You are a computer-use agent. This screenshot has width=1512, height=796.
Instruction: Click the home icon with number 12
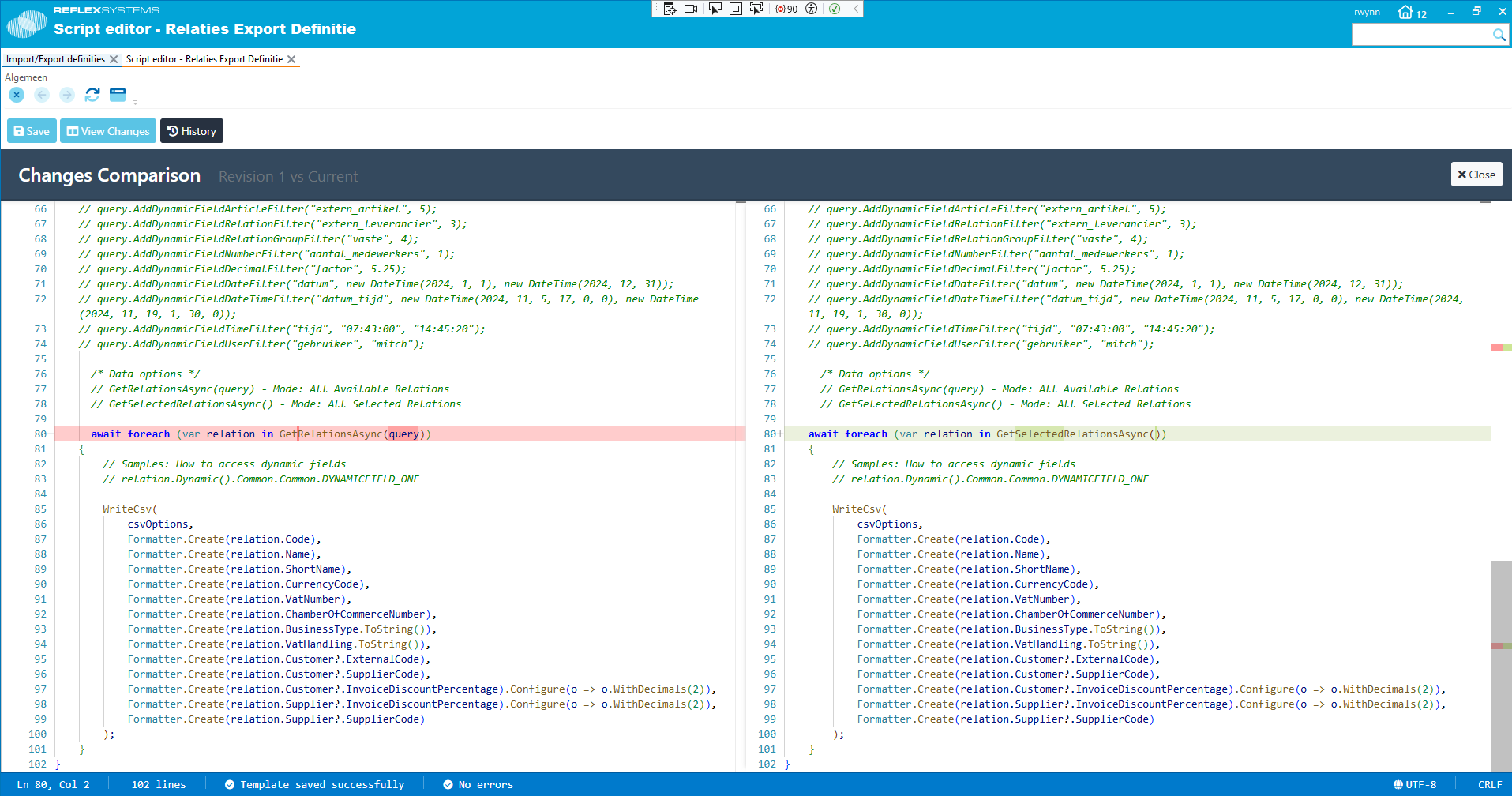(1412, 13)
